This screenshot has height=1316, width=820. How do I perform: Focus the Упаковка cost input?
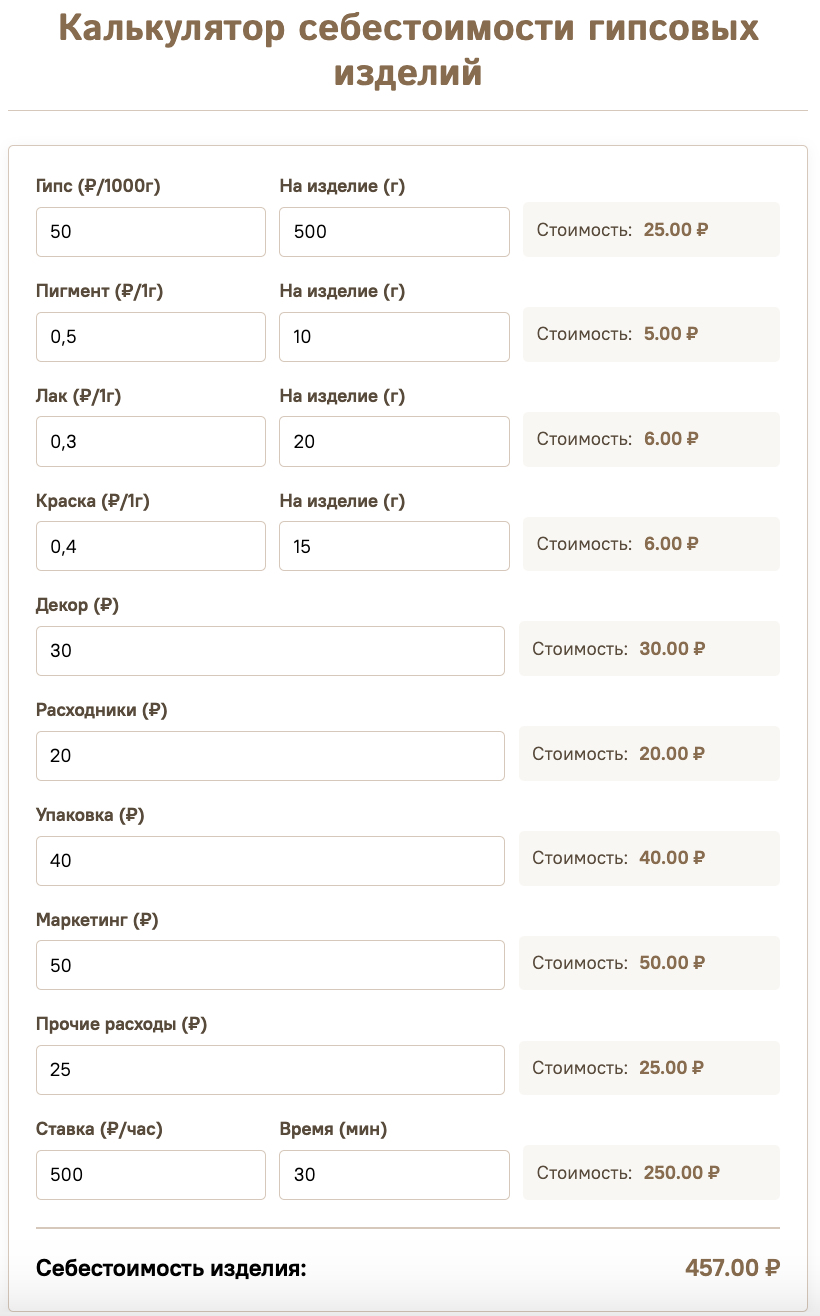point(270,860)
